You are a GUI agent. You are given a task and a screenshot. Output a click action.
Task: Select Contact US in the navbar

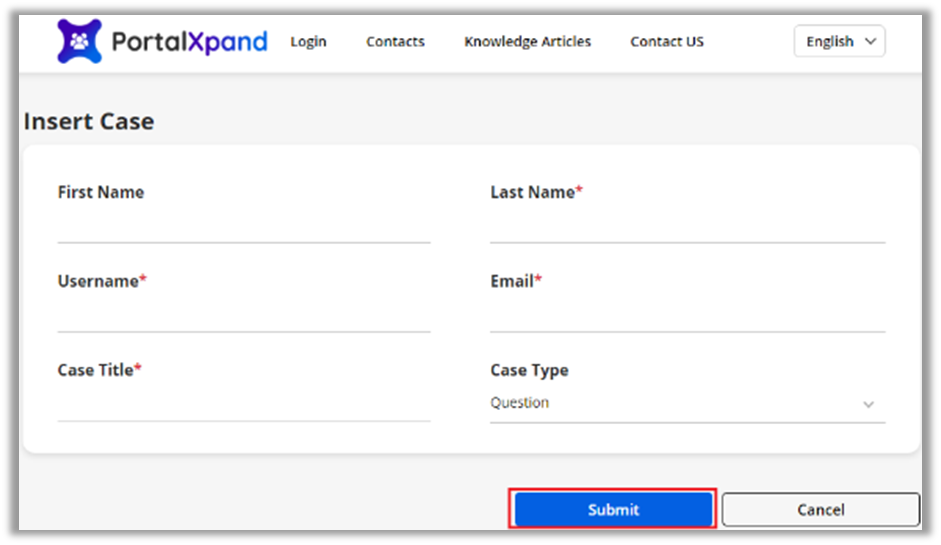tap(667, 42)
